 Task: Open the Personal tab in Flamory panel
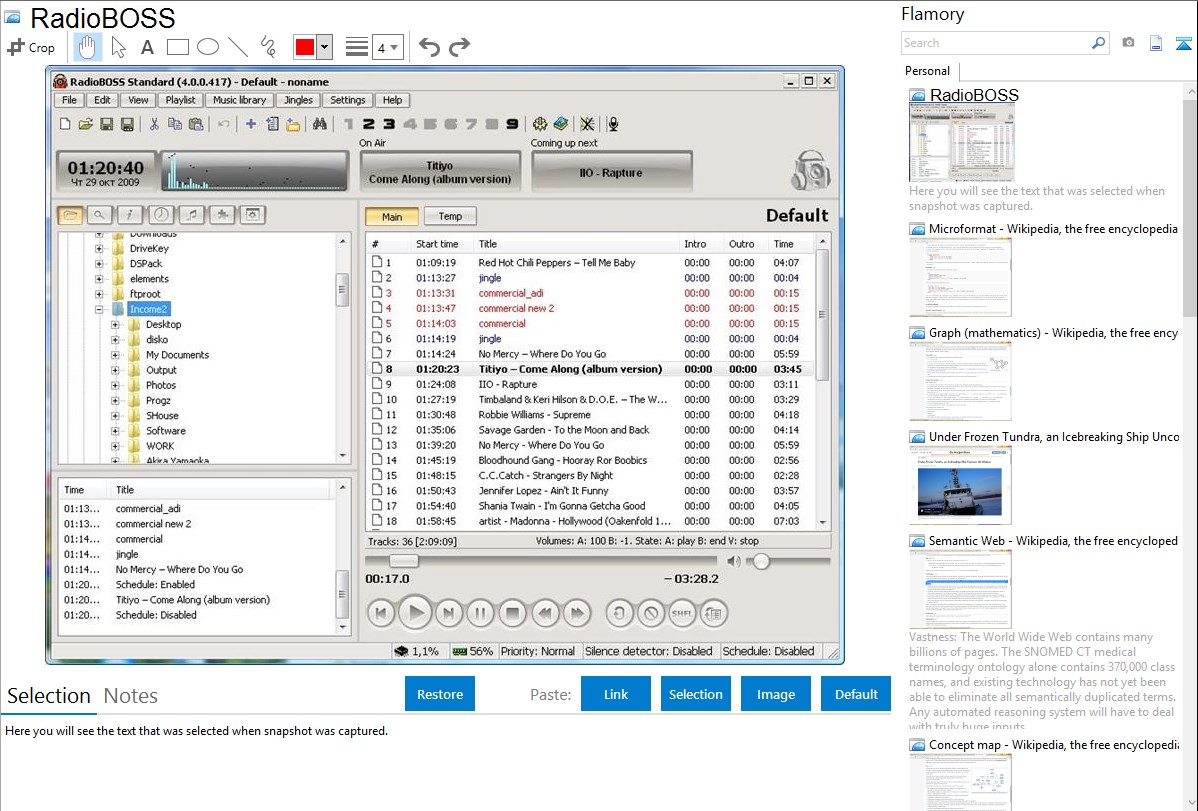(x=927, y=71)
